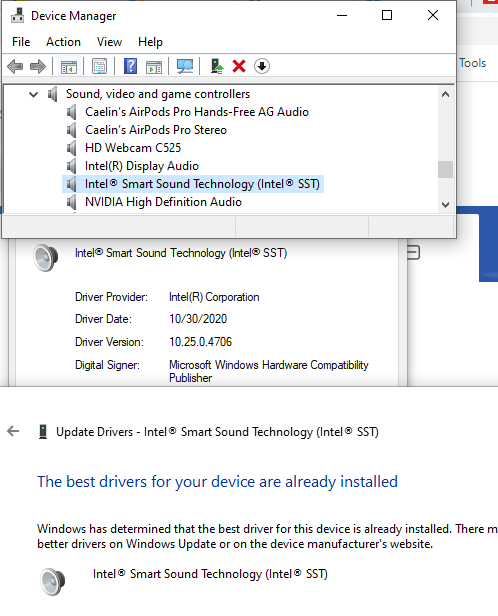Toggle the show/hide console tree icon
Viewport: 498px width, 616px height.
[69, 66]
